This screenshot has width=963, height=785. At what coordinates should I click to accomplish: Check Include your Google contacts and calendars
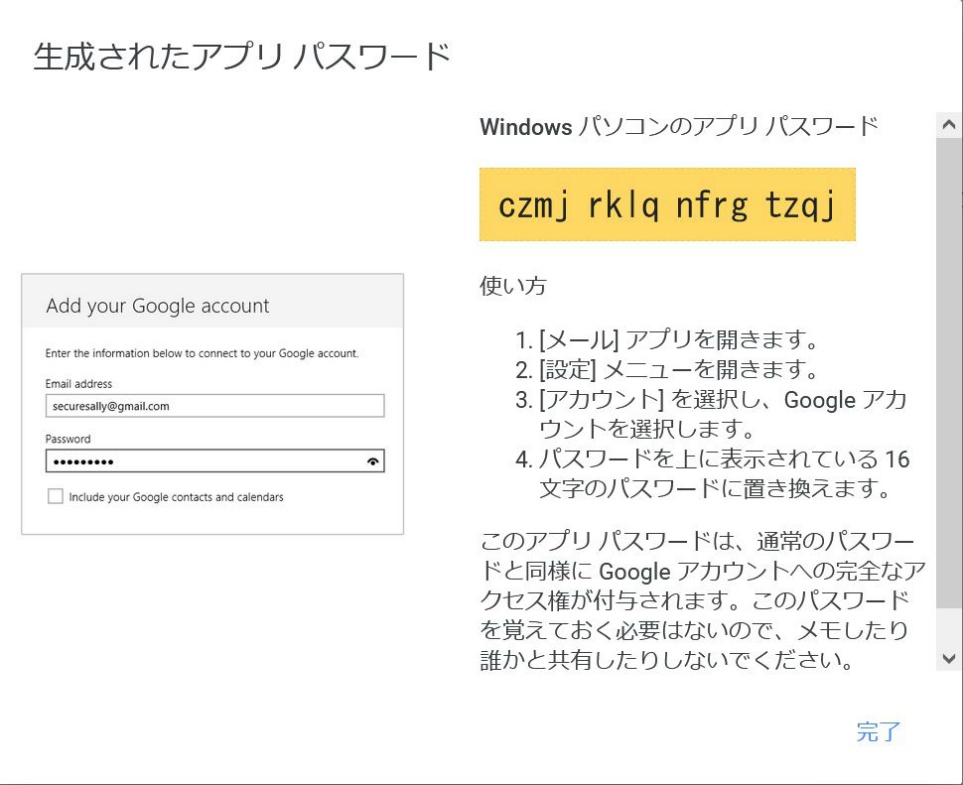(55, 496)
